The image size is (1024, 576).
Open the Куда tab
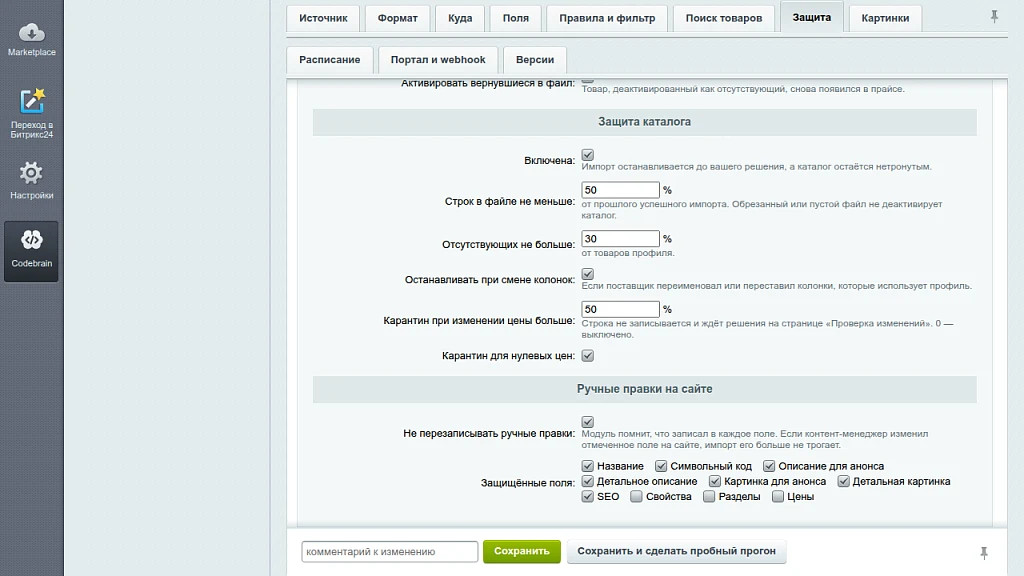(460, 18)
